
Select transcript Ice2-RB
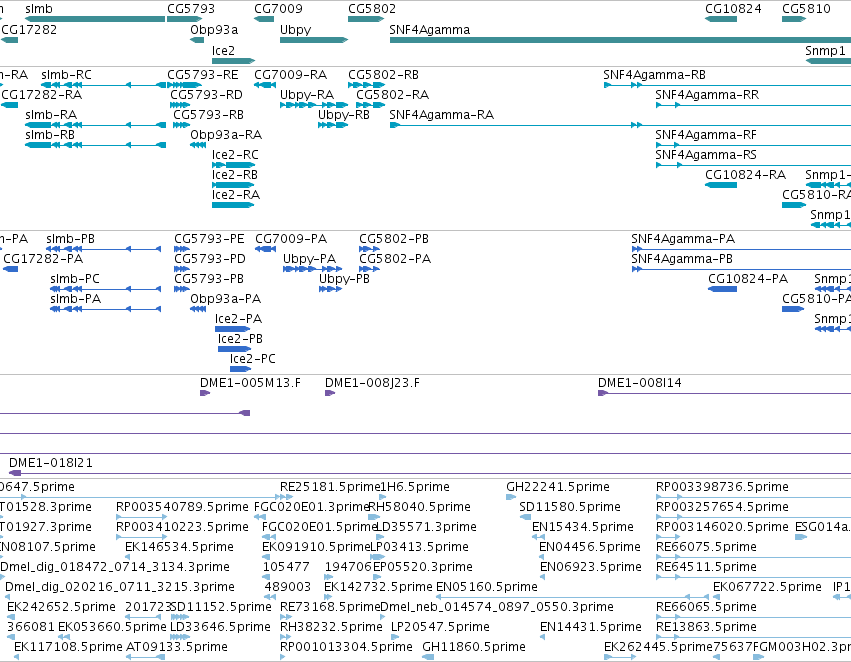tap(233, 185)
